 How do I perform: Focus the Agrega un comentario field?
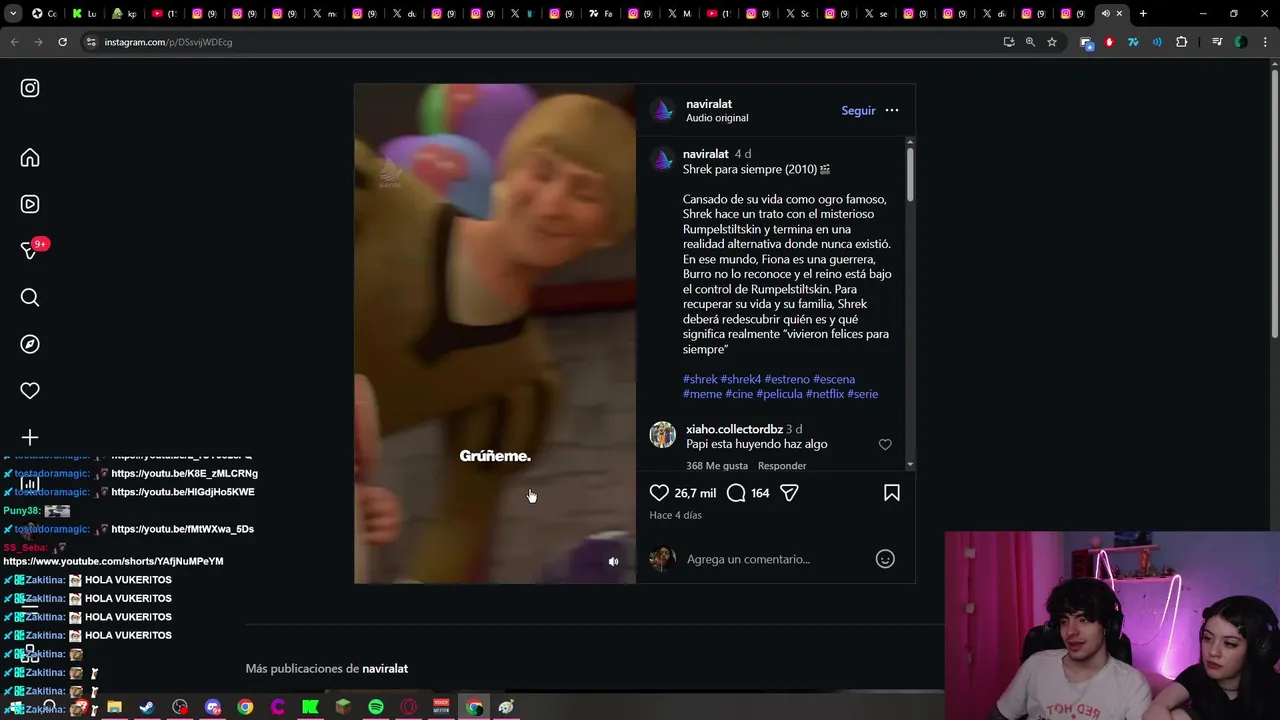tap(775, 559)
